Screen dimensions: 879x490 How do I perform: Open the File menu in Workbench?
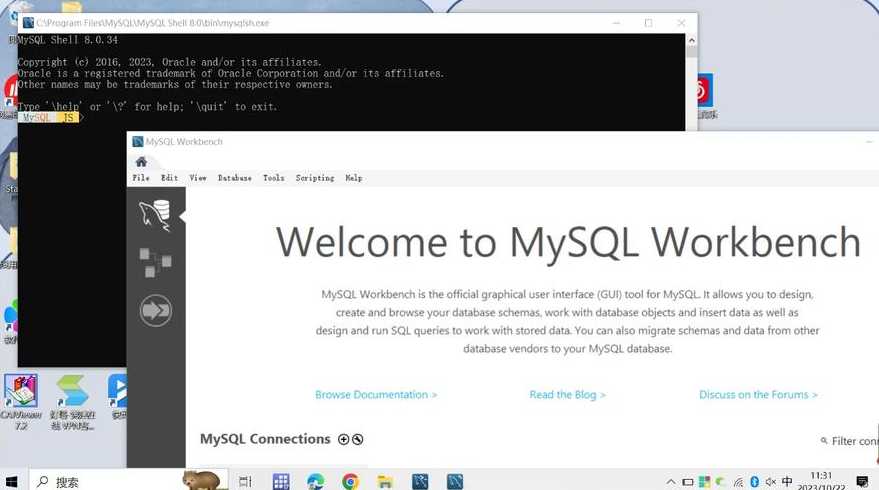click(141, 178)
